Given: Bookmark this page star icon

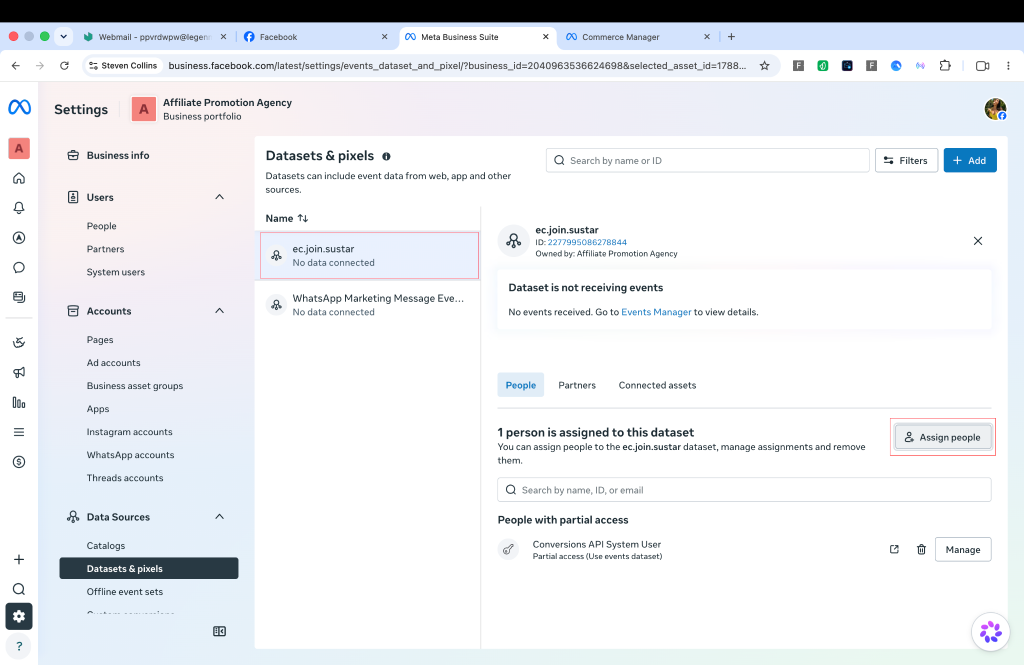Looking at the screenshot, I should (764, 65).
